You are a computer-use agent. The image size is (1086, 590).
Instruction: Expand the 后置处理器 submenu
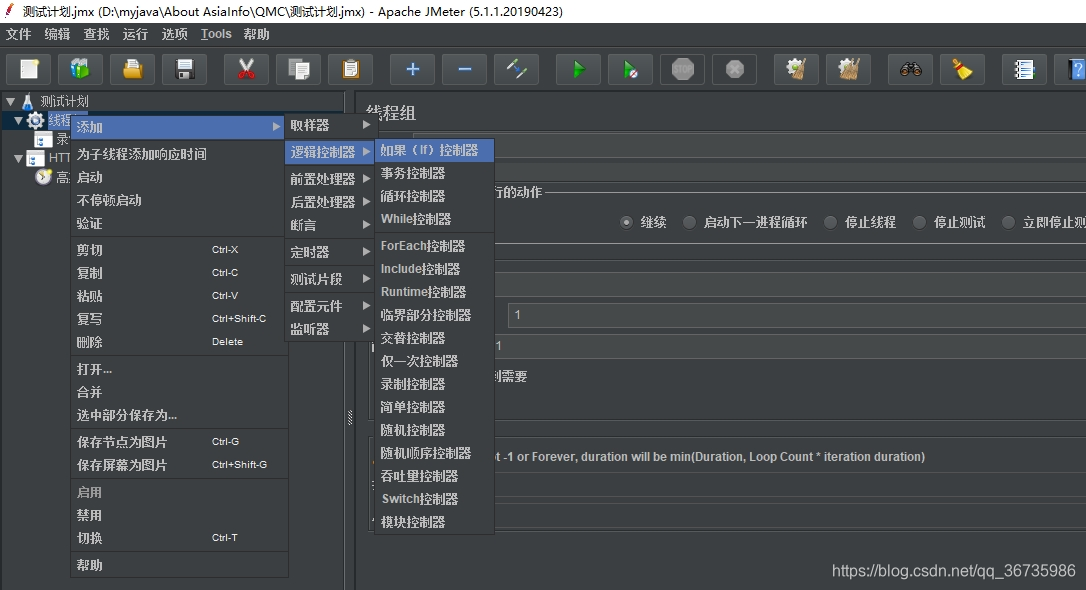pos(330,202)
